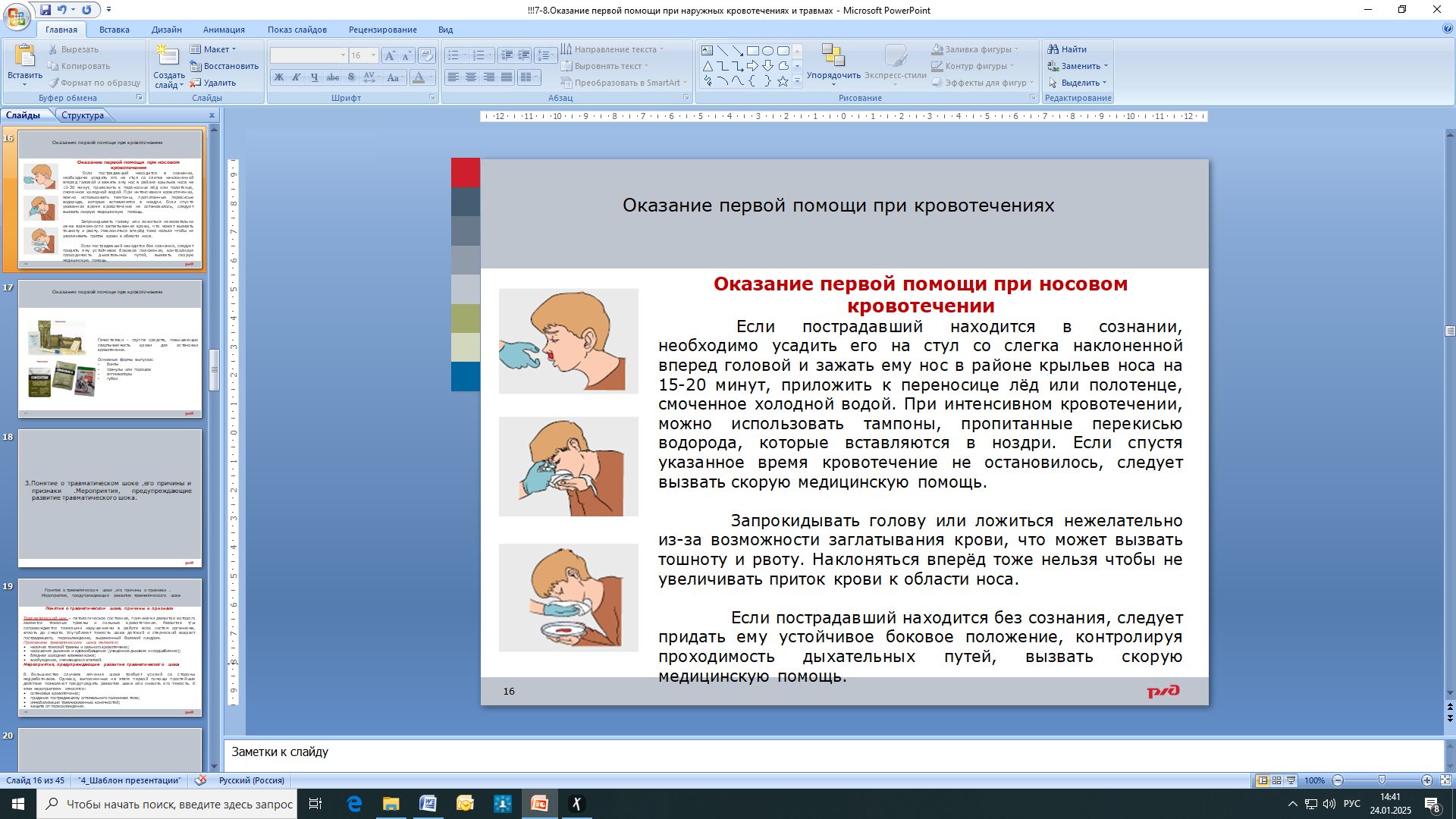Create a new slide with Создать слайд
Viewport: 1456px width, 819px height.
click(168, 67)
